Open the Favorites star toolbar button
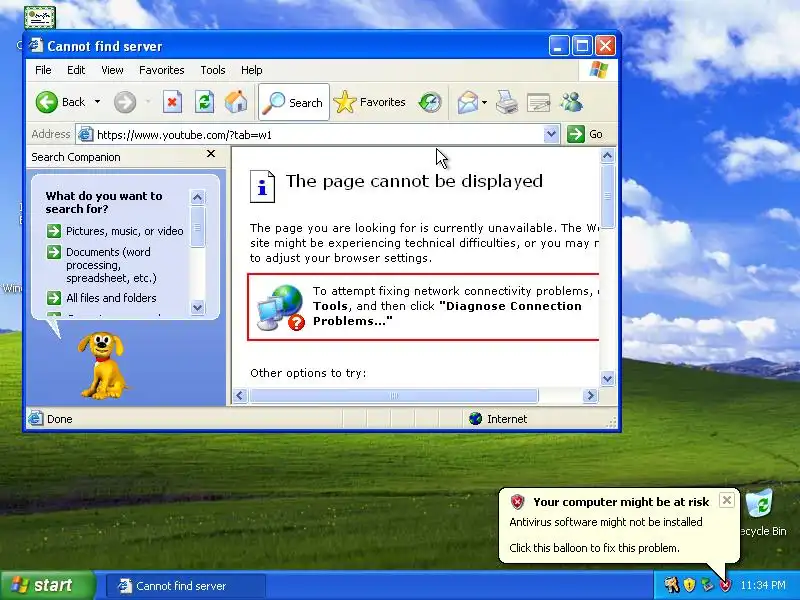This screenshot has height=600, width=800. point(370,102)
